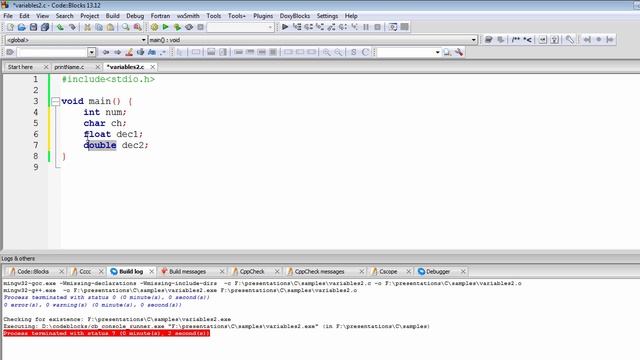The height and width of the screenshot is (360, 640).
Task: Paste from clipboard
Action: point(110,27)
